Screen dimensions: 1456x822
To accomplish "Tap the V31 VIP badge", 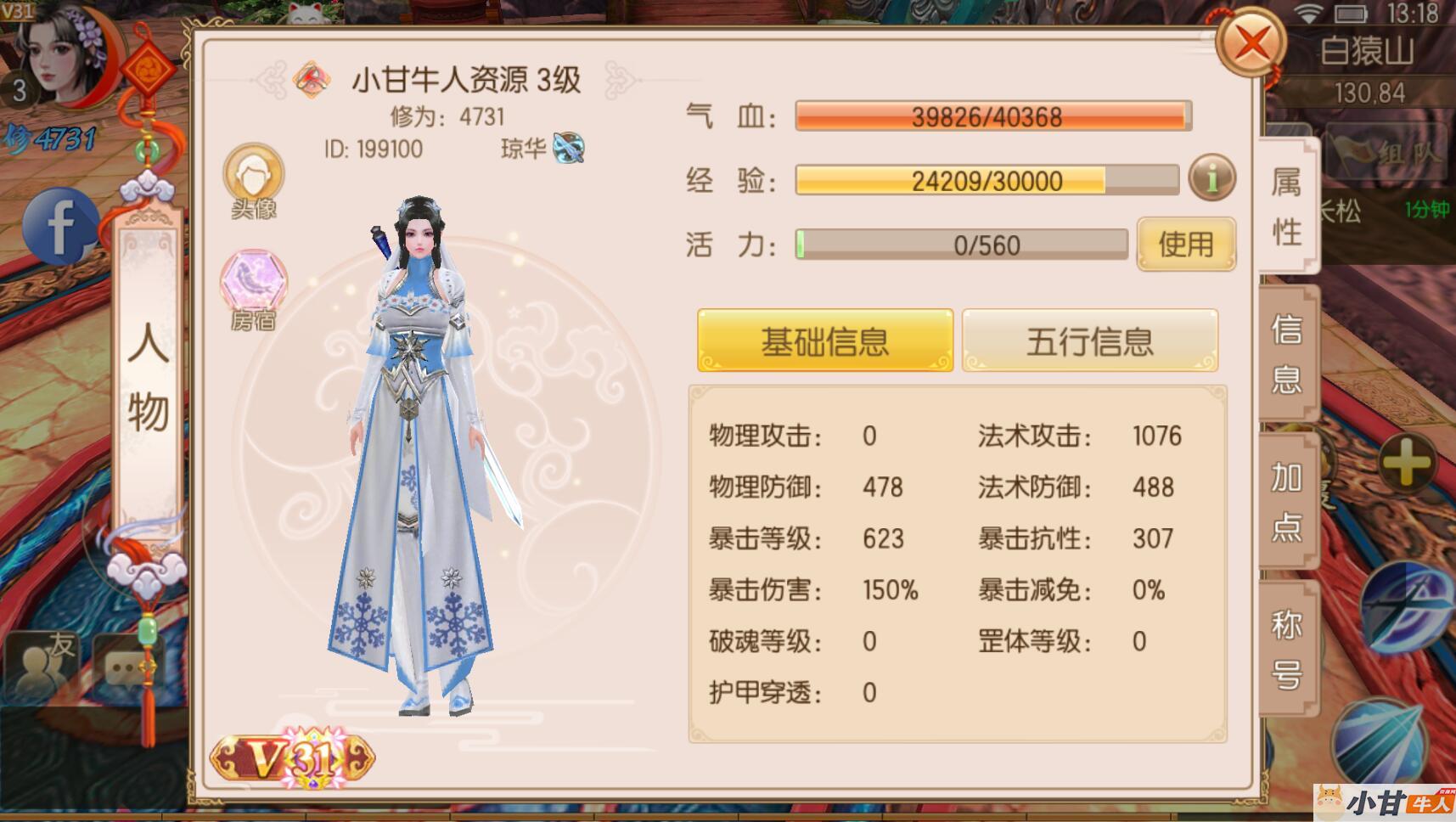I will pyautogui.click(x=293, y=757).
